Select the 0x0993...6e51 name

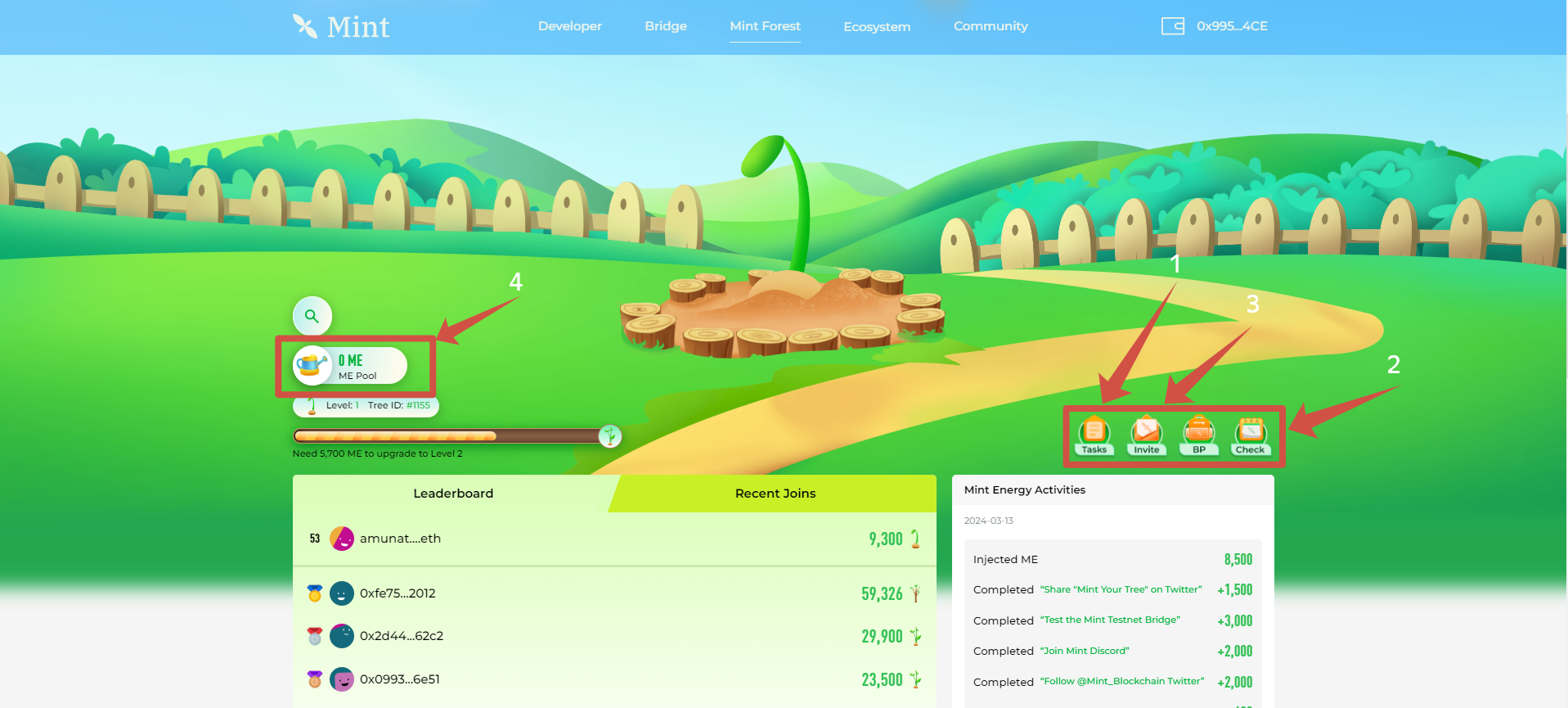pos(400,679)
